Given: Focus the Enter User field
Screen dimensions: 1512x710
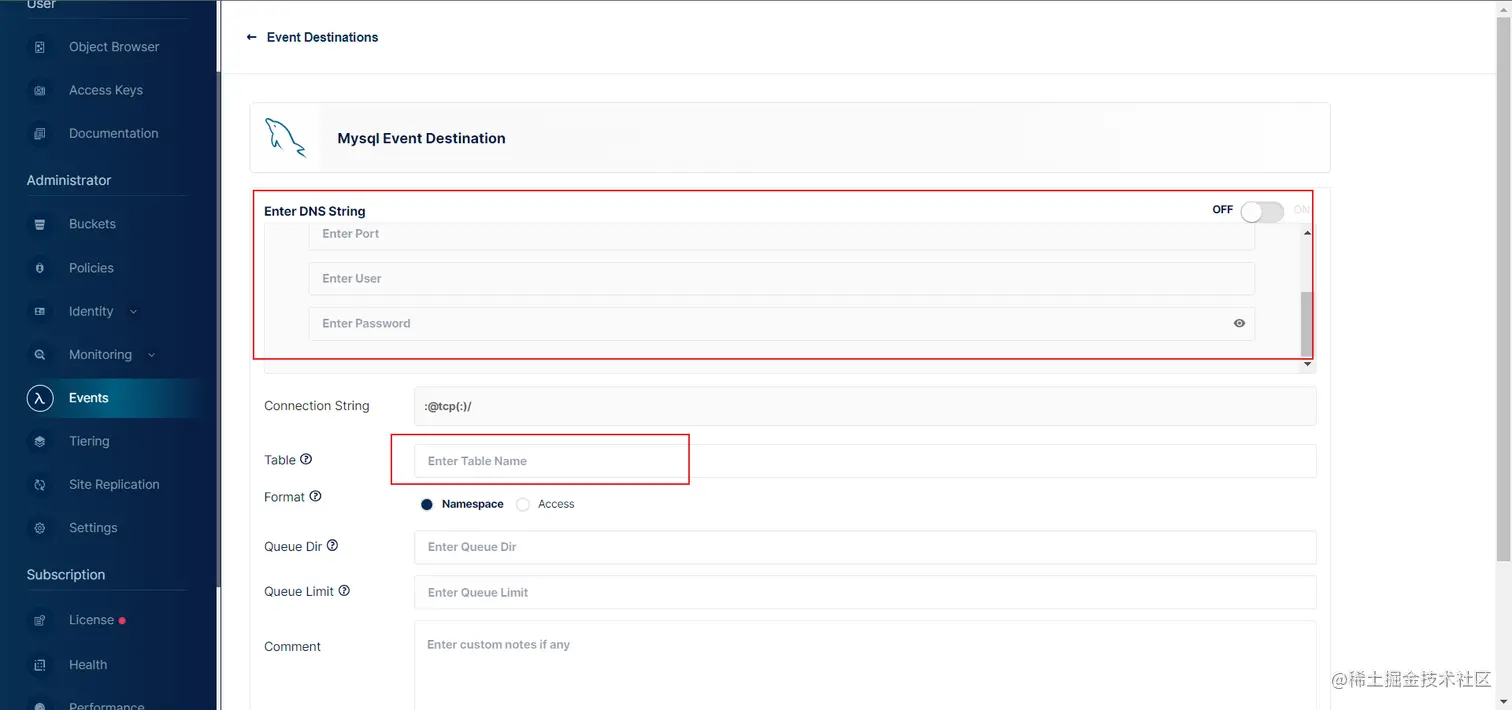Looking at the screenshot, I should coord(781,279).
